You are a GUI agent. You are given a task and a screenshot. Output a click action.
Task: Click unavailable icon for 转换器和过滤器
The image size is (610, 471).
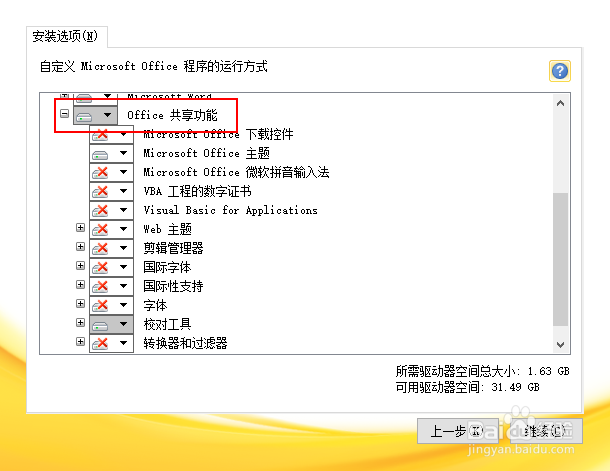click(x=100, y=343)
